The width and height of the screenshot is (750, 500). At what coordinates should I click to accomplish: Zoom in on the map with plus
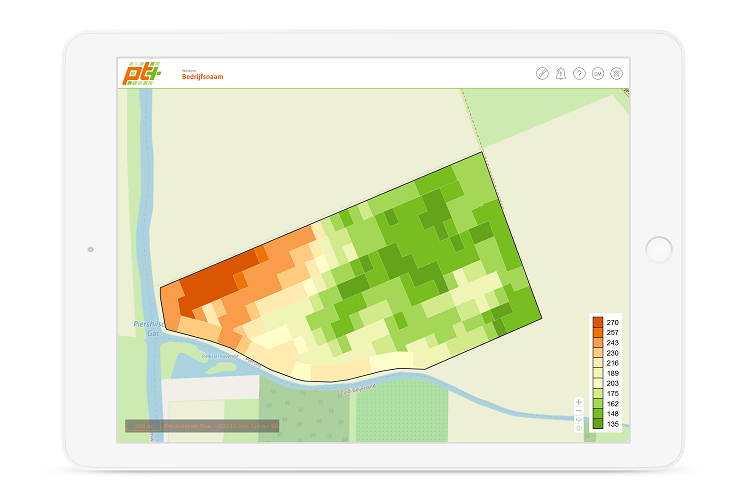pyautogui.click(x=579, y=402)
